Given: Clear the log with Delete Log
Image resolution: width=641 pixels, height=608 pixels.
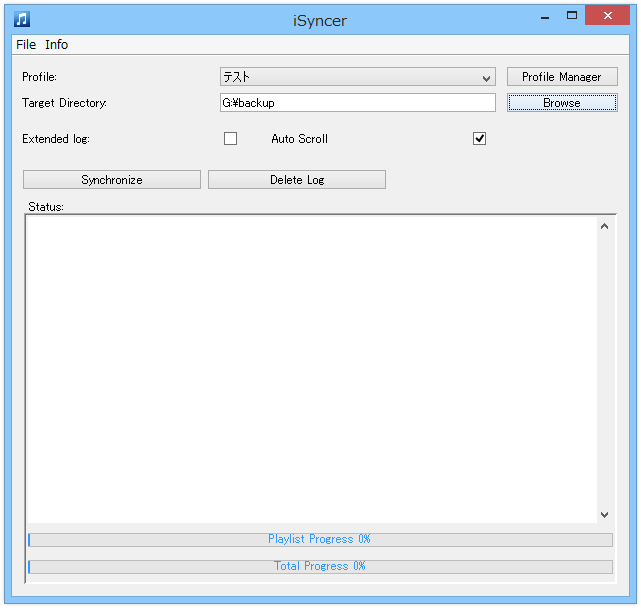Looking at the screenshot, I should point(297,180).
